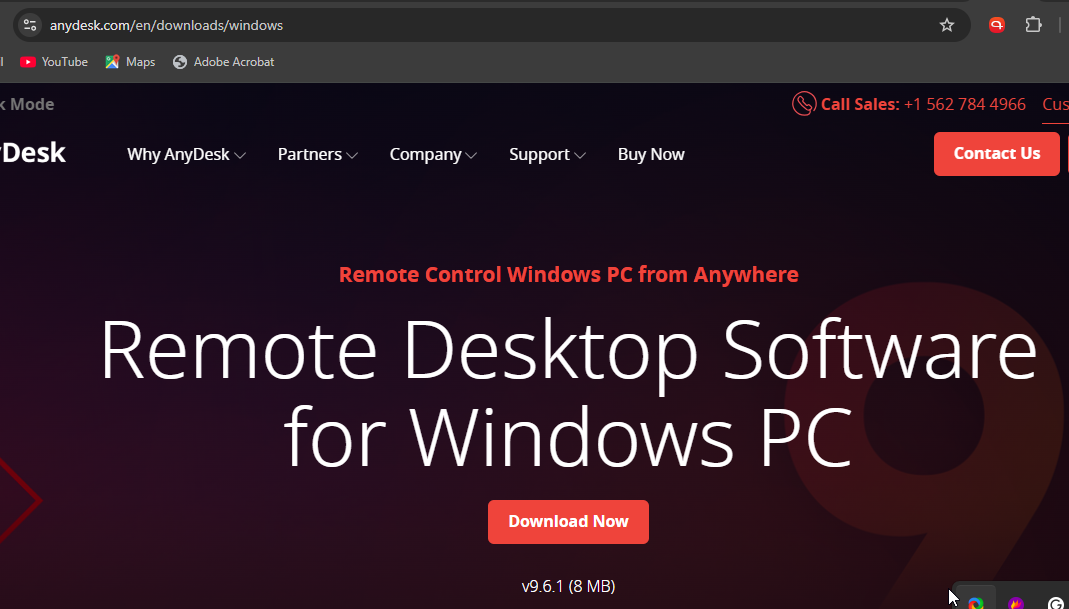
Task: Open the red extension icon in toolbar
Action: (x=996, y=25)
